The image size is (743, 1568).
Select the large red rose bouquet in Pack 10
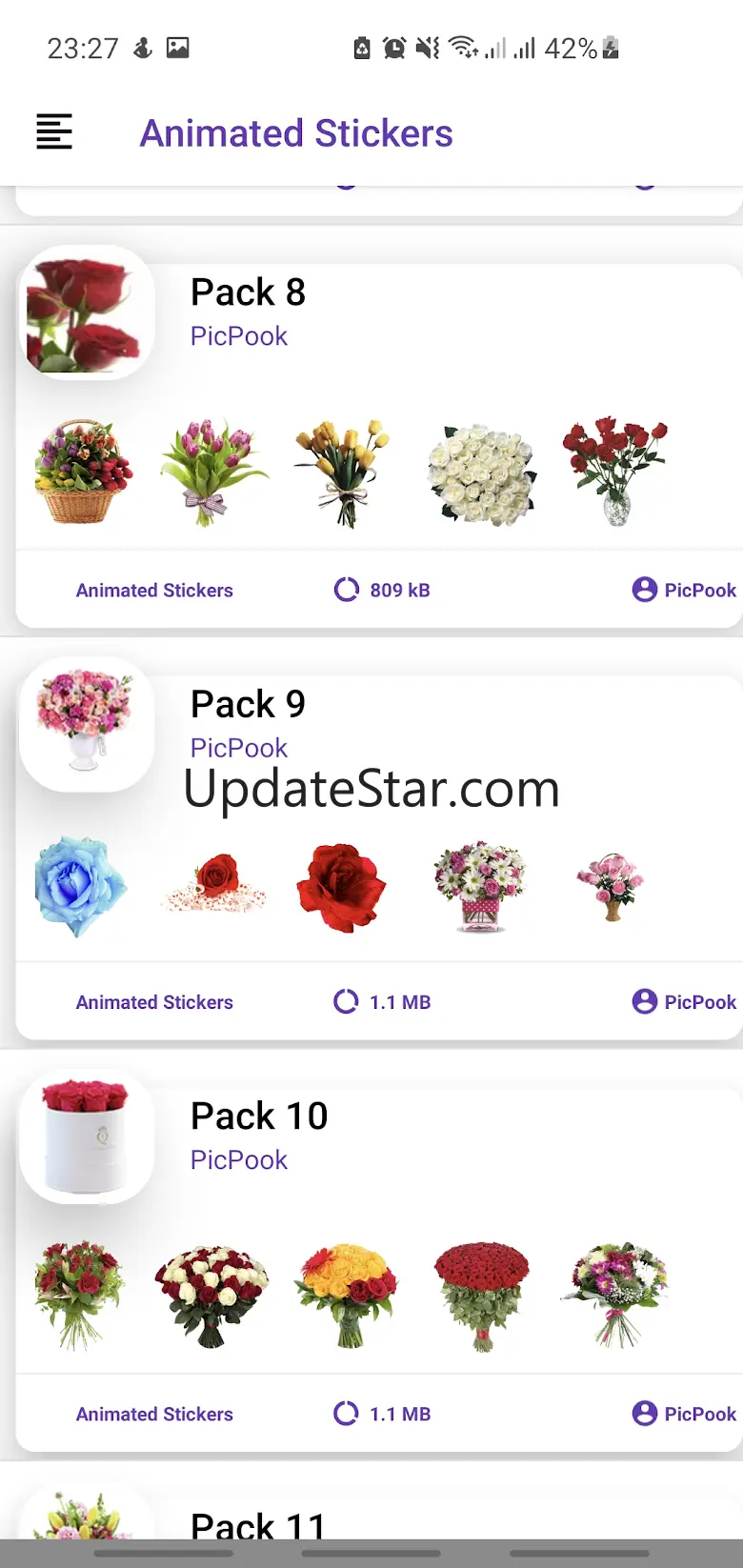[x=482, y=1296]
